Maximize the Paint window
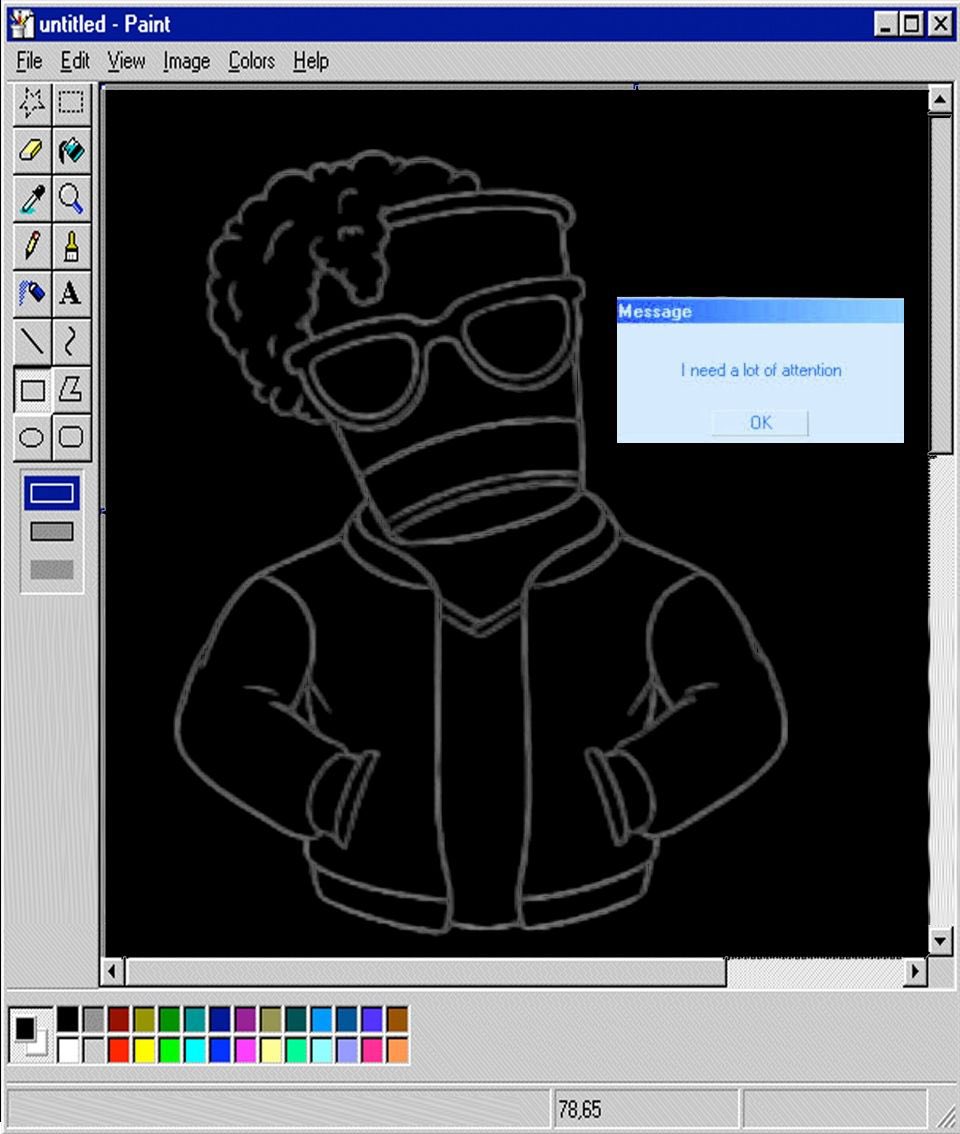 tap(910, 25)
